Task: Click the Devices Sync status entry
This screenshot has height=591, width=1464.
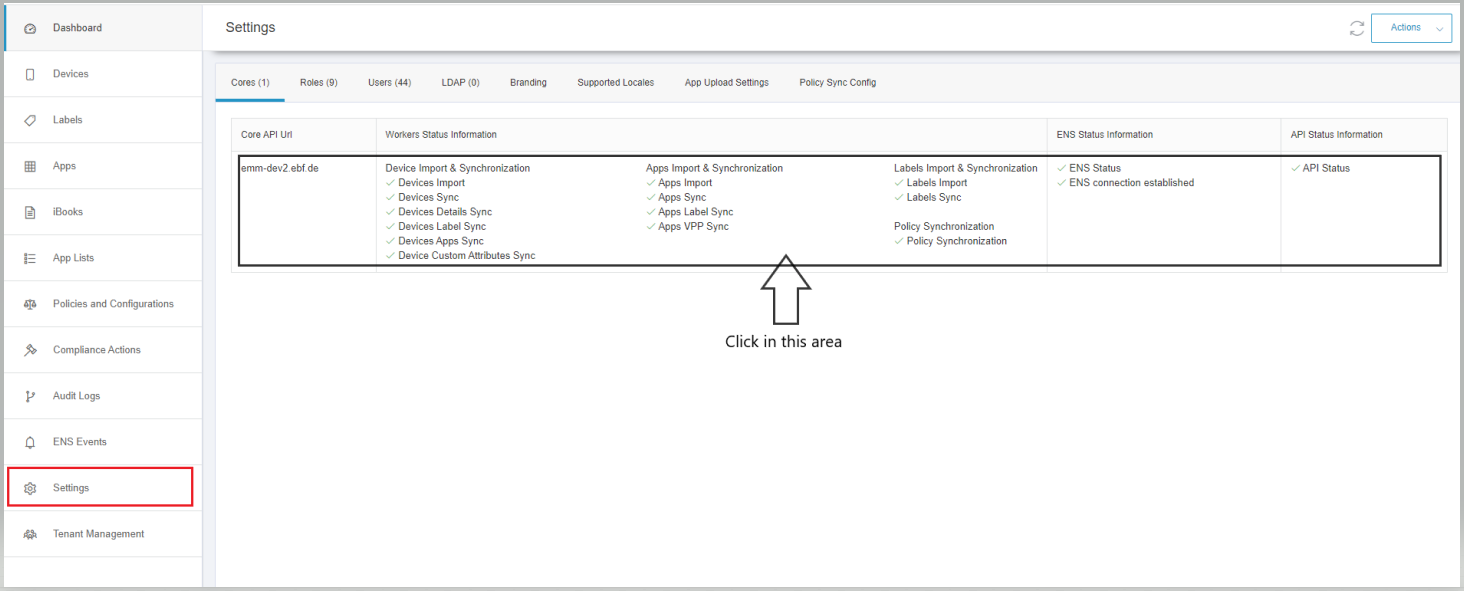Action: 422,197
